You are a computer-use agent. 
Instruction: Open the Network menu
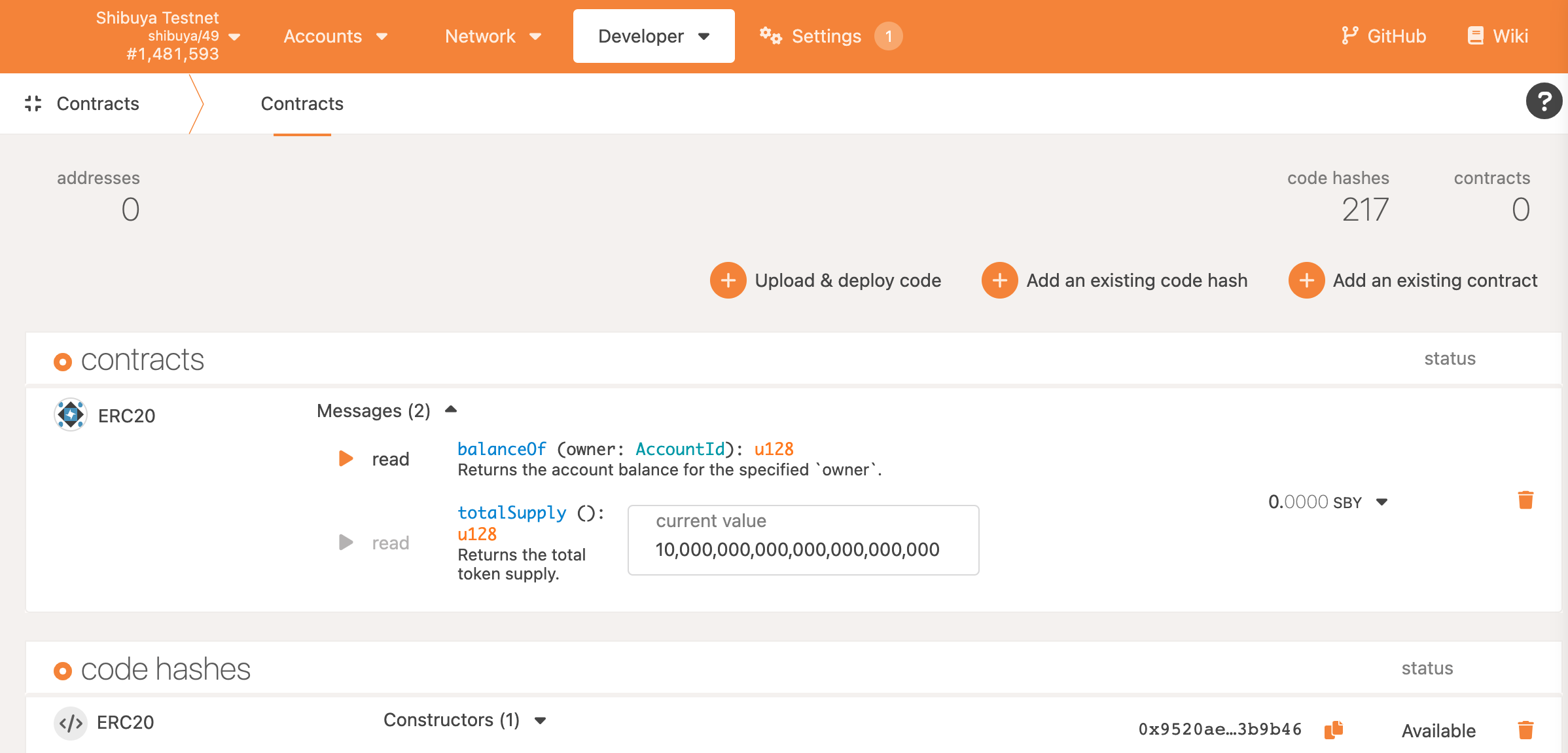pyautogui.click(x=493, y=36)
